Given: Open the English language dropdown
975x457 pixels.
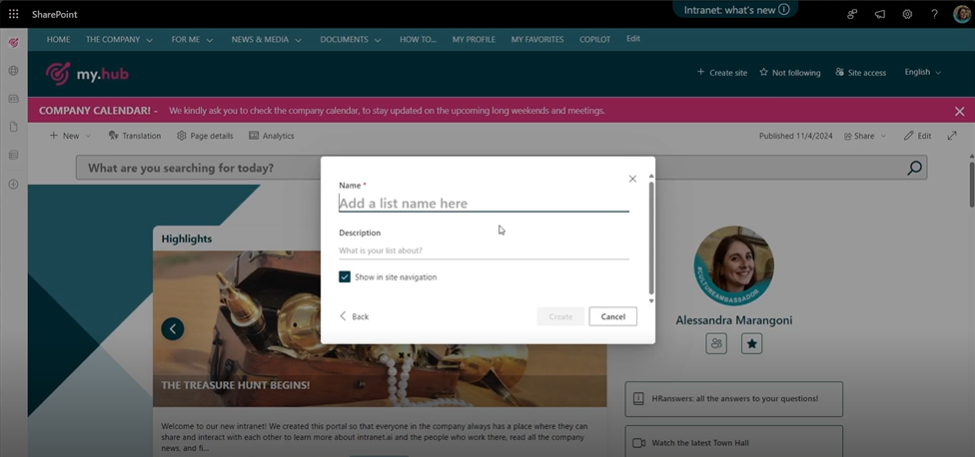Looking at the screenshot, I should pyautogui.click(x=923, y=72).
